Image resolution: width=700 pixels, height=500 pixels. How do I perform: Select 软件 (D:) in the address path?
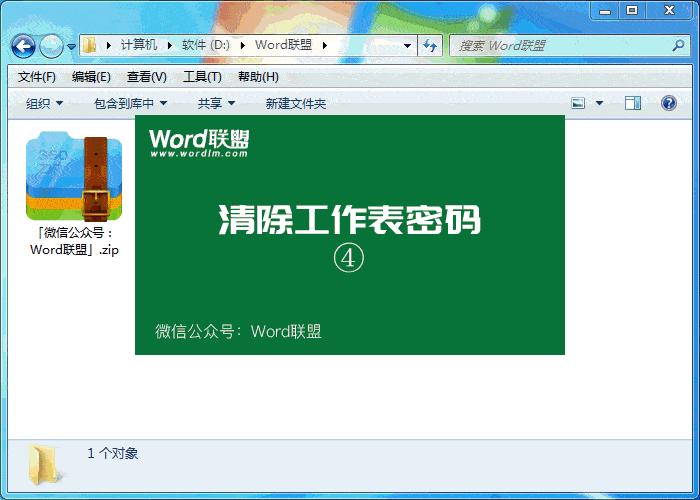pos(205,45)
